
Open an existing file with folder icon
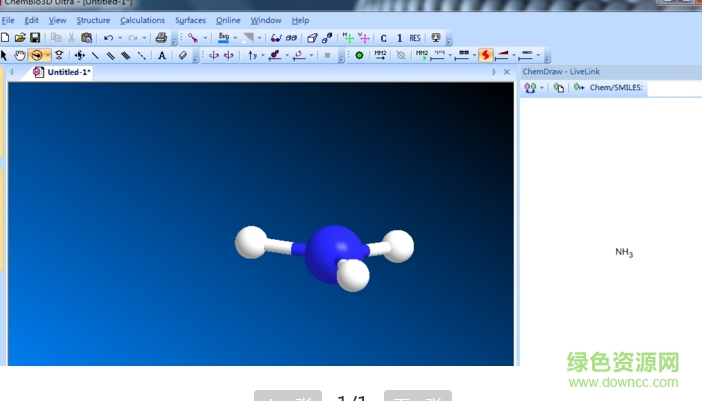20,38
